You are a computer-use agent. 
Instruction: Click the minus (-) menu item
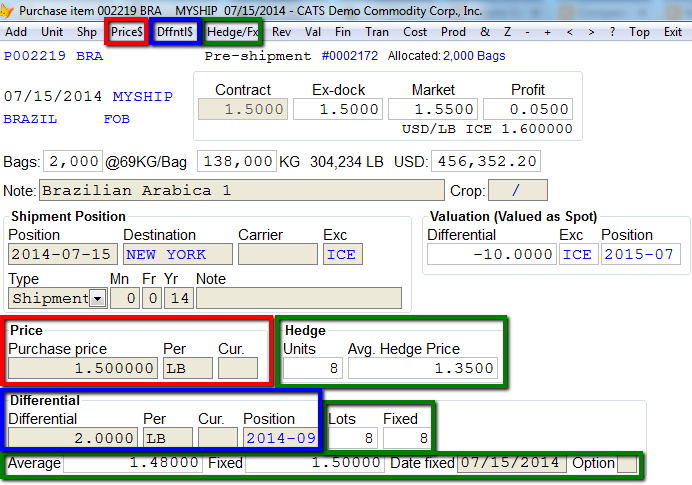[x=527, y=32]
